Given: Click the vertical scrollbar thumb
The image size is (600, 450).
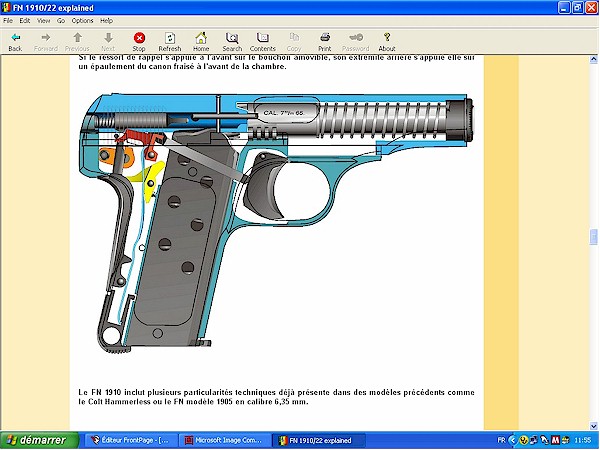Looking at the screenshot, I should click(593, 237).
